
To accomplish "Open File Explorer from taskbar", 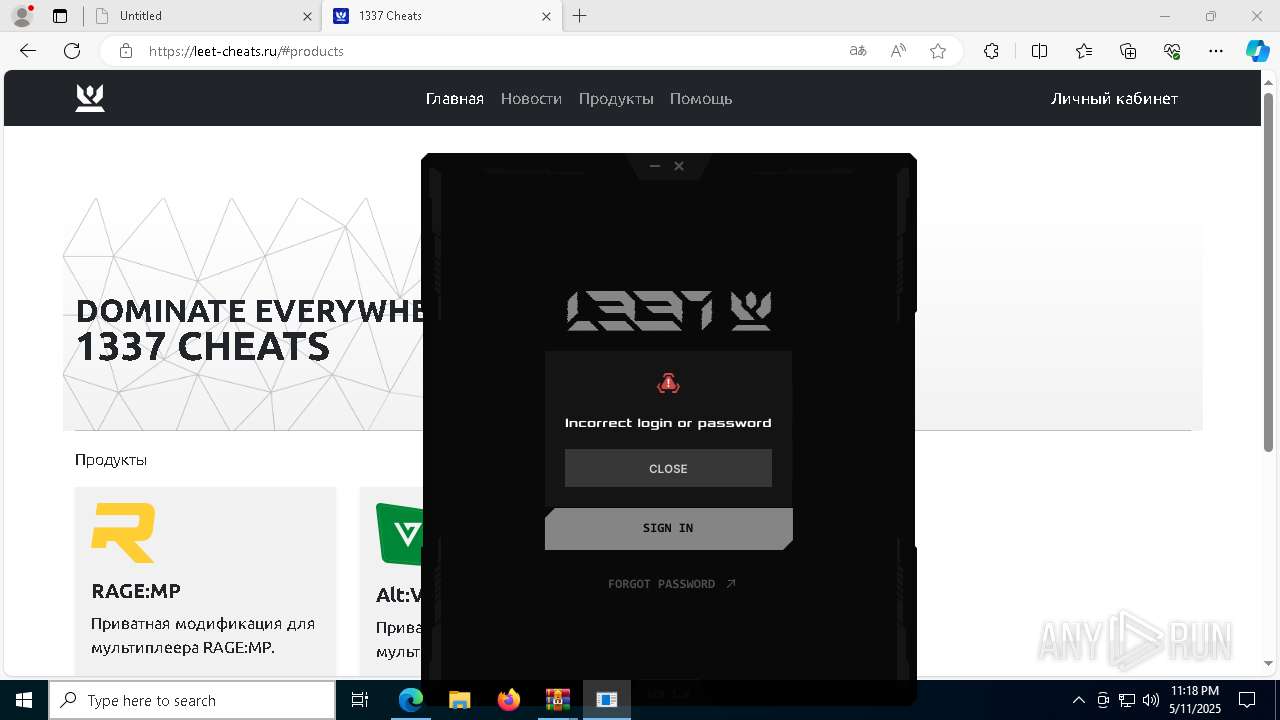I will pyautogui.click(x=459, y=700).
